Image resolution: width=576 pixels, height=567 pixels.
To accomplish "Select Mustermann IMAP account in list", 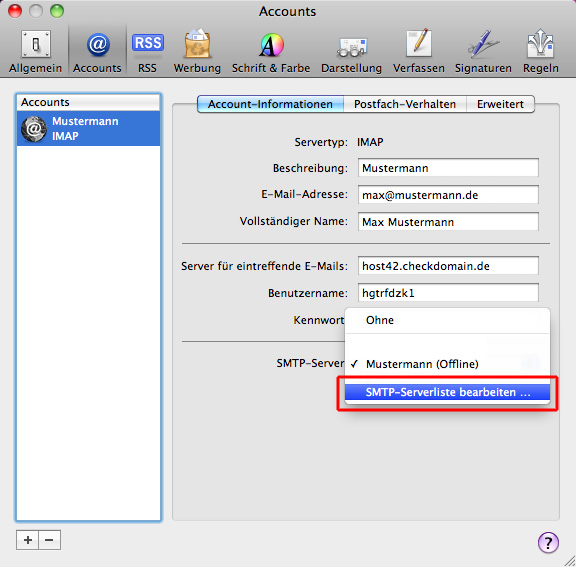I will point(89,129).
